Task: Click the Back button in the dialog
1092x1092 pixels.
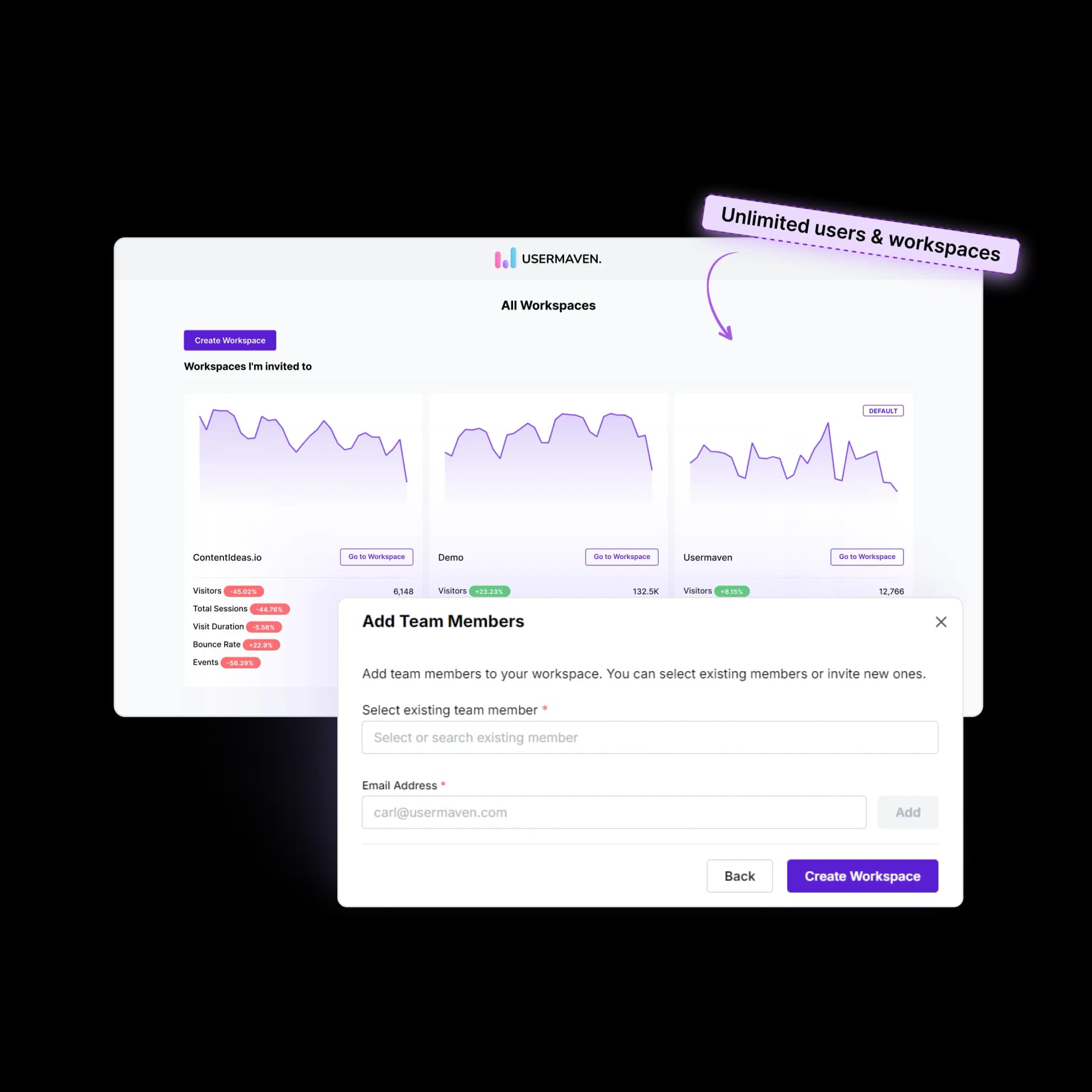Action: pos(739,875)
